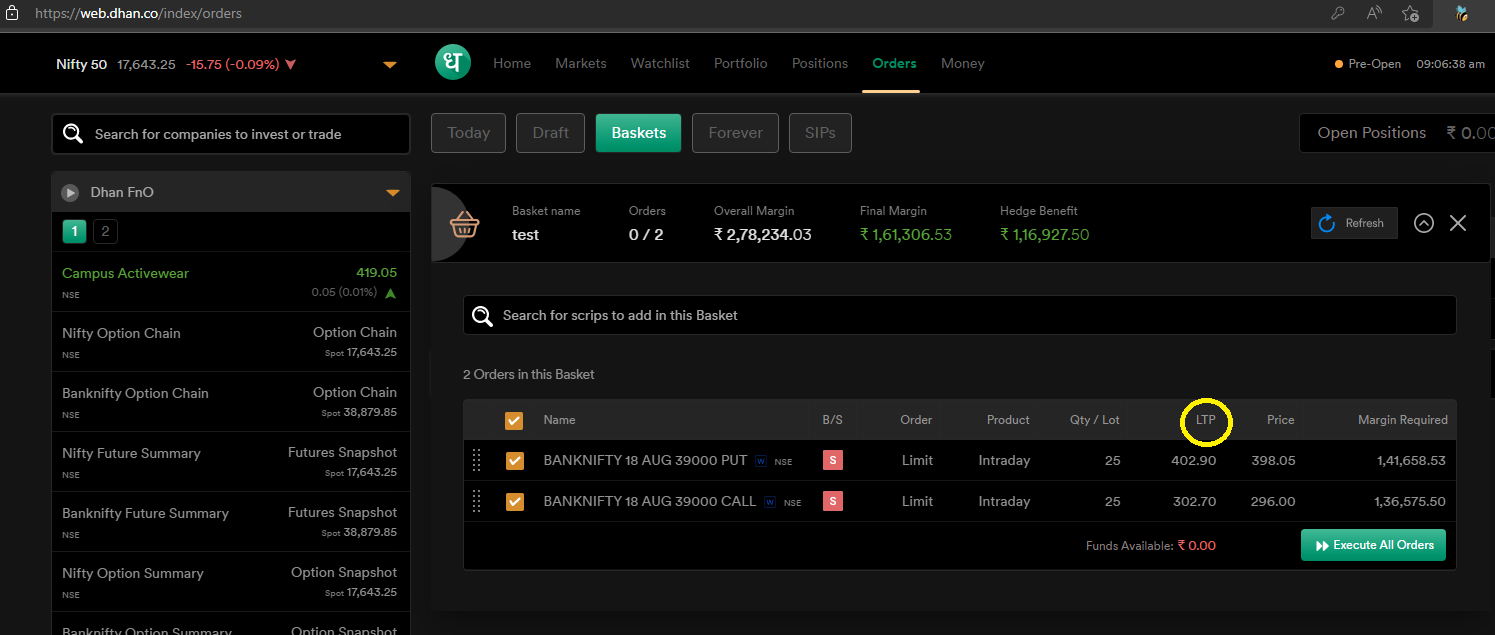Toggle the select-all orders checkbox in header

[514, 421]
